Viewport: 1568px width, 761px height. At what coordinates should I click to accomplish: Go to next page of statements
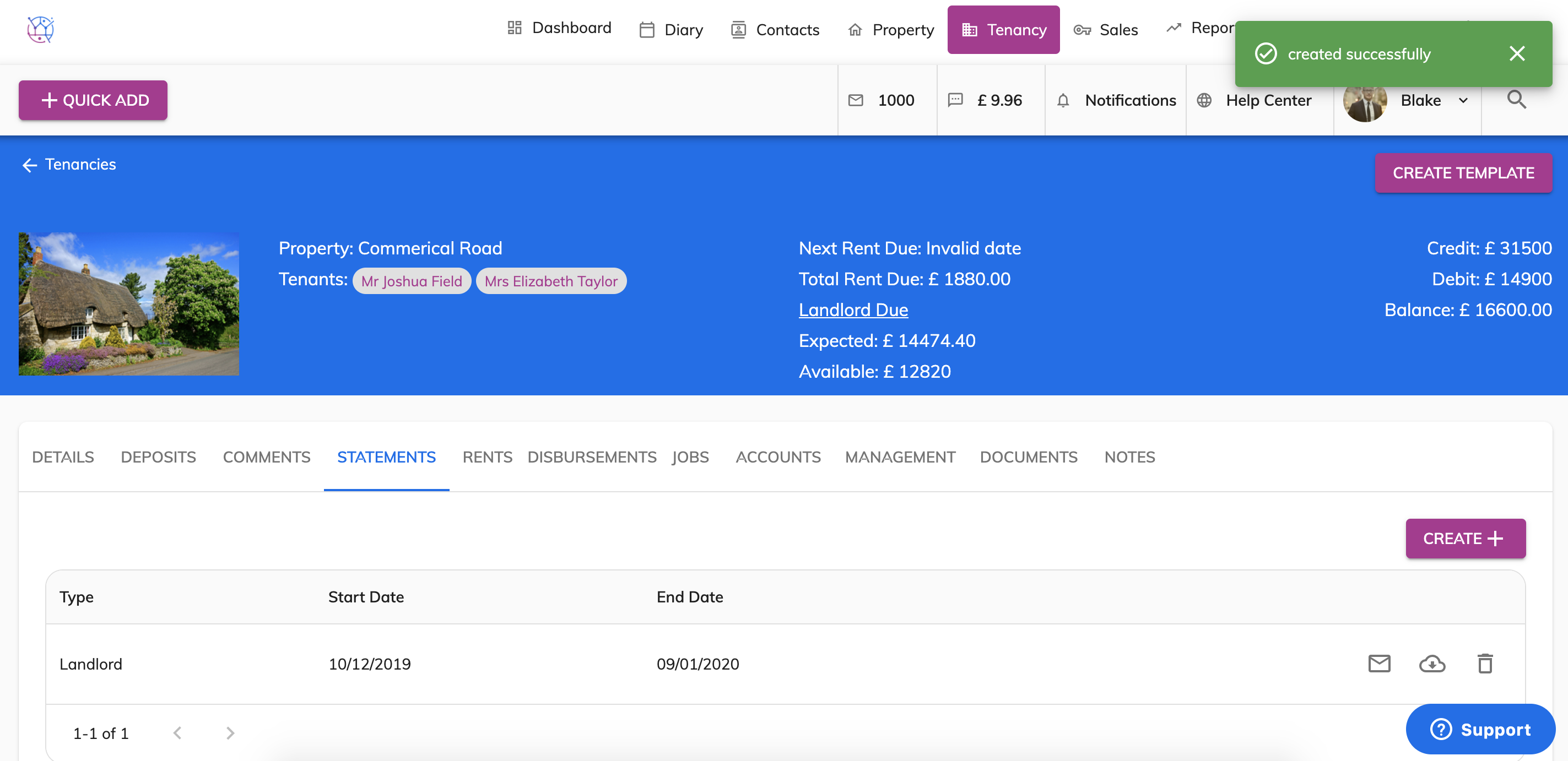pos(230,733)
